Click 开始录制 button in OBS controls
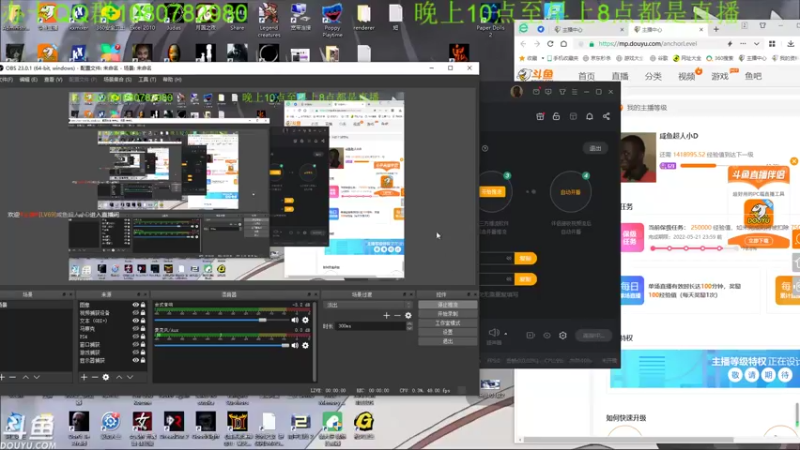 (x=447, y=314)
